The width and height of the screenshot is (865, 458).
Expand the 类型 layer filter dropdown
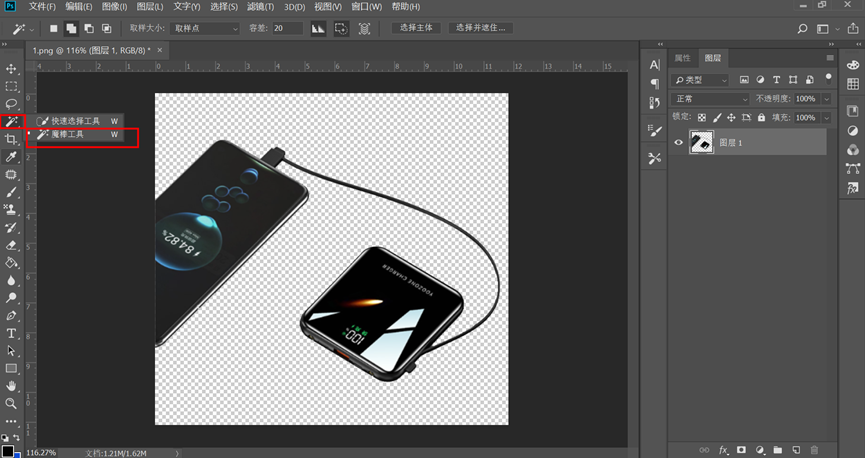(x=701, y=79)
